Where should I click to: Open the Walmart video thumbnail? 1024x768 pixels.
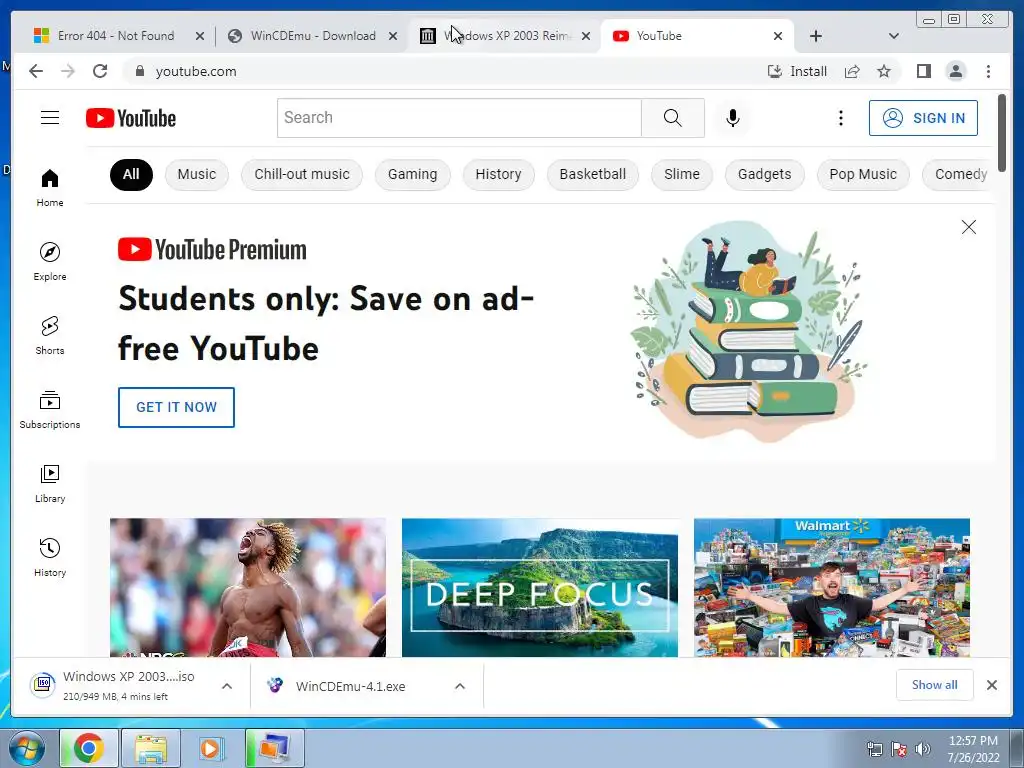(x=831, y=587)
